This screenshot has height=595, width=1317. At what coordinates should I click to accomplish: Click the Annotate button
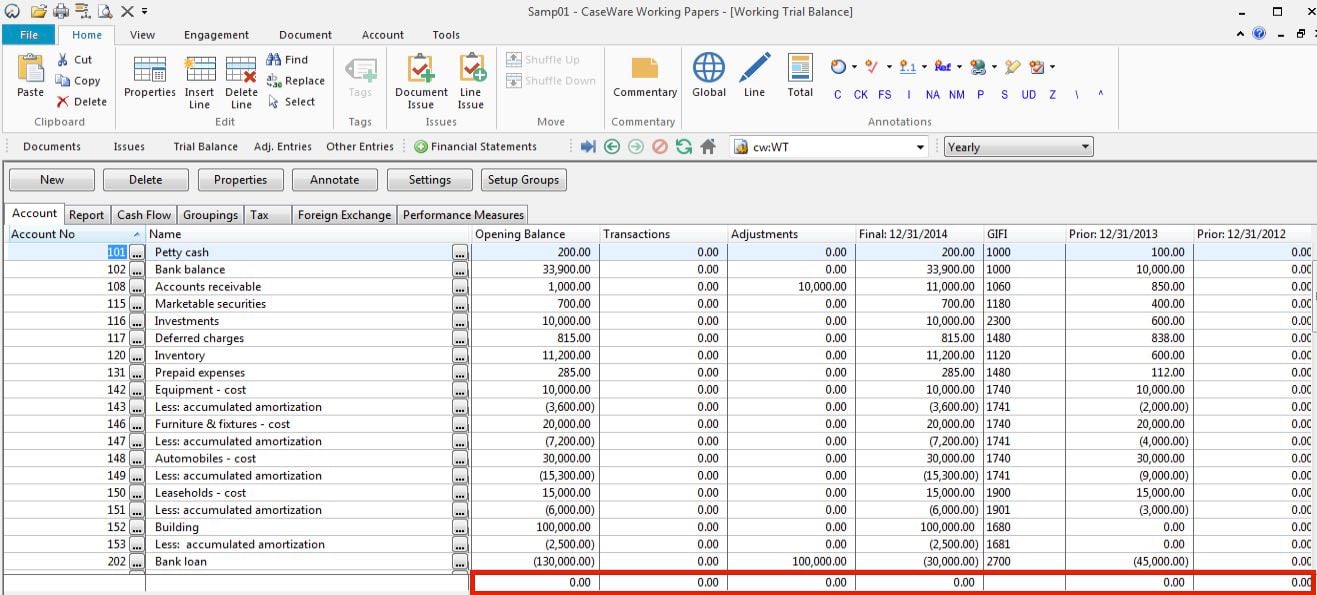point(335,180)
